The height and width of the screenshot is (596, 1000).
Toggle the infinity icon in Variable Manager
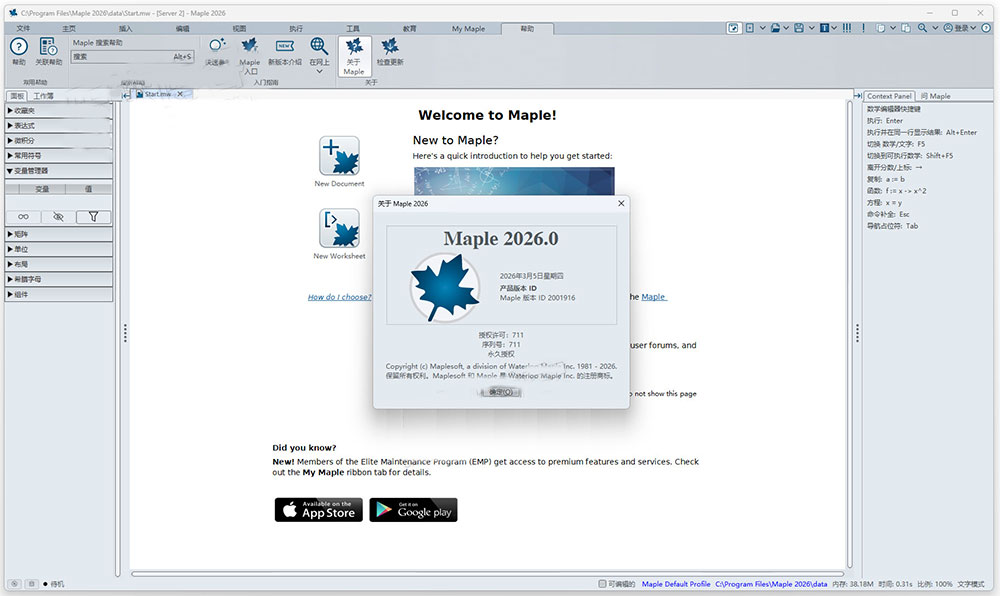tap(23, 216)
